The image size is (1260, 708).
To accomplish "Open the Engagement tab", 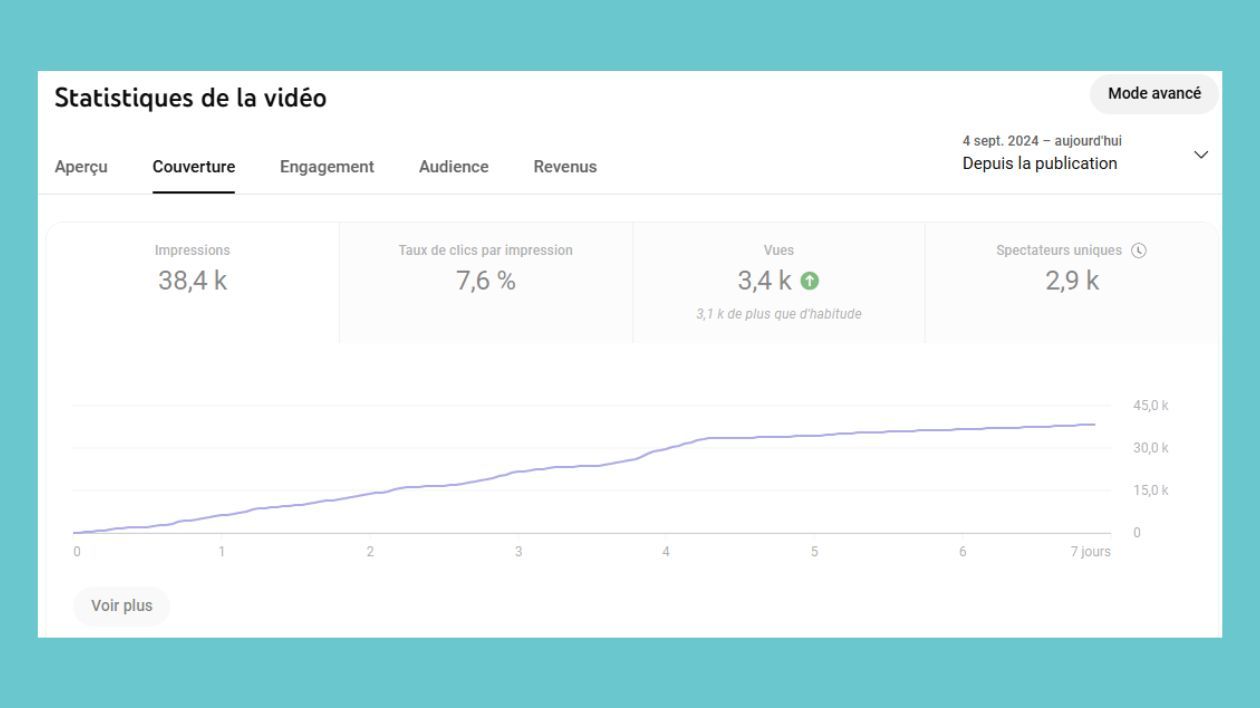I will (327, 167).
